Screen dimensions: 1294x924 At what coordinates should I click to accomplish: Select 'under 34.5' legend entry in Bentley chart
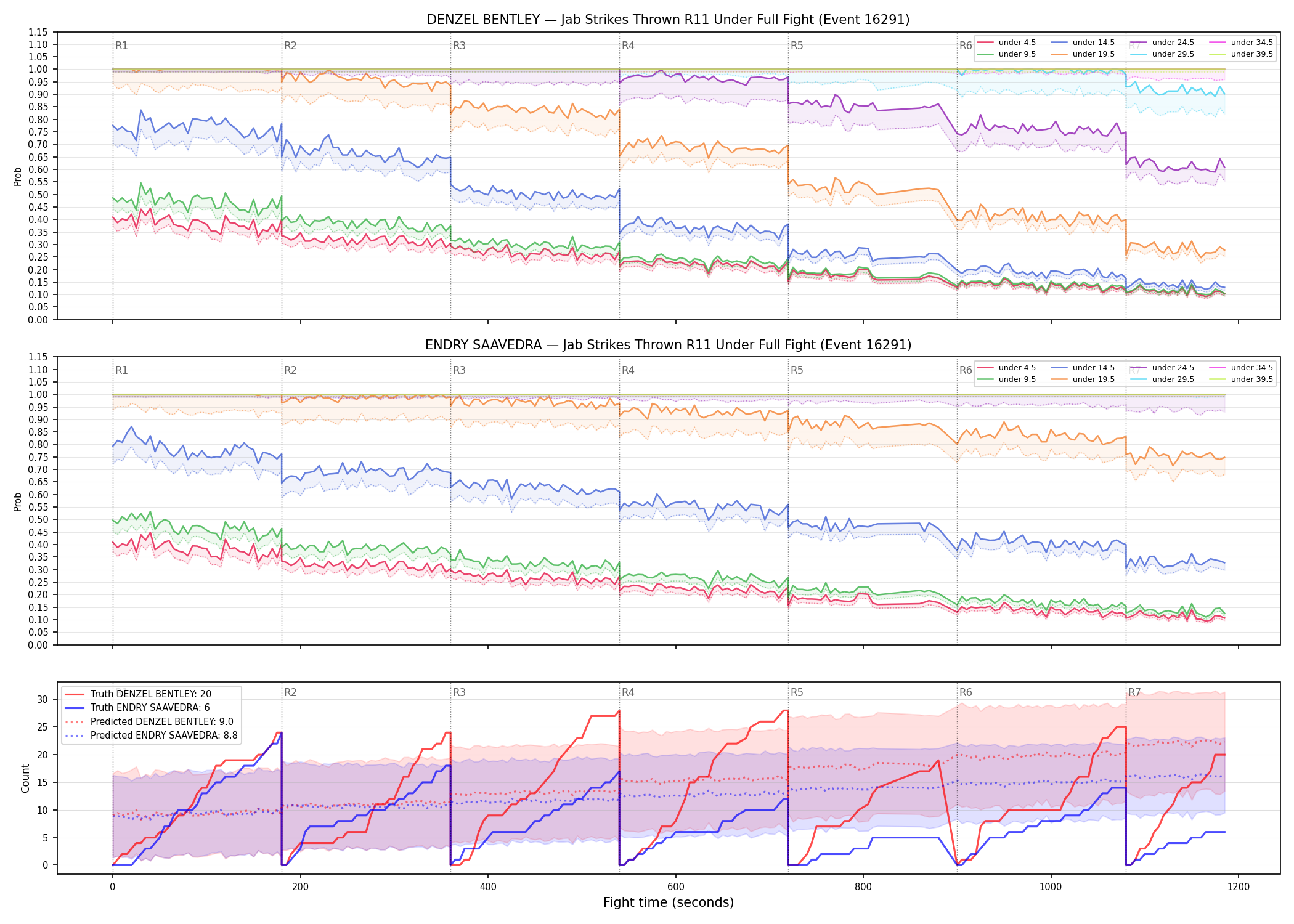tap(1241, 43)
